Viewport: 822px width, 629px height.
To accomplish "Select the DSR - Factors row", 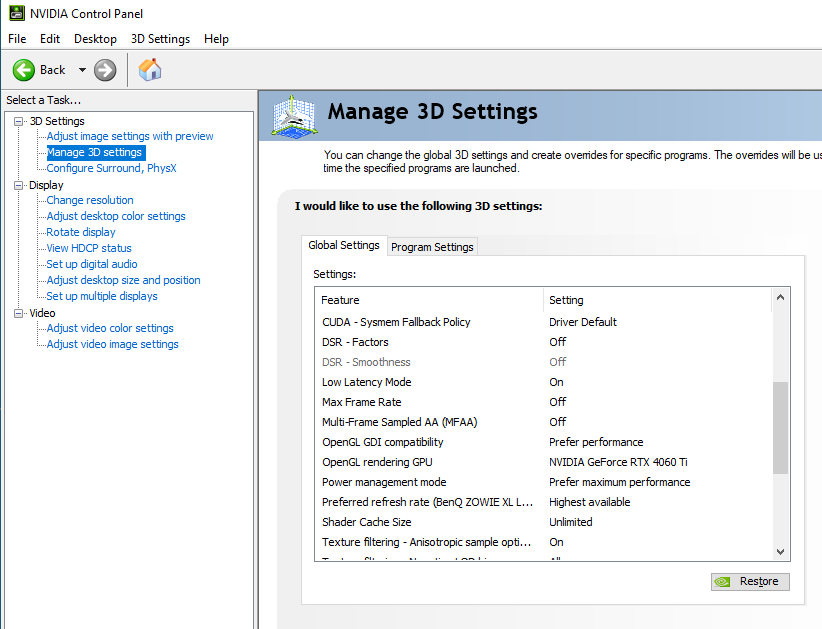I will point(543,342).
